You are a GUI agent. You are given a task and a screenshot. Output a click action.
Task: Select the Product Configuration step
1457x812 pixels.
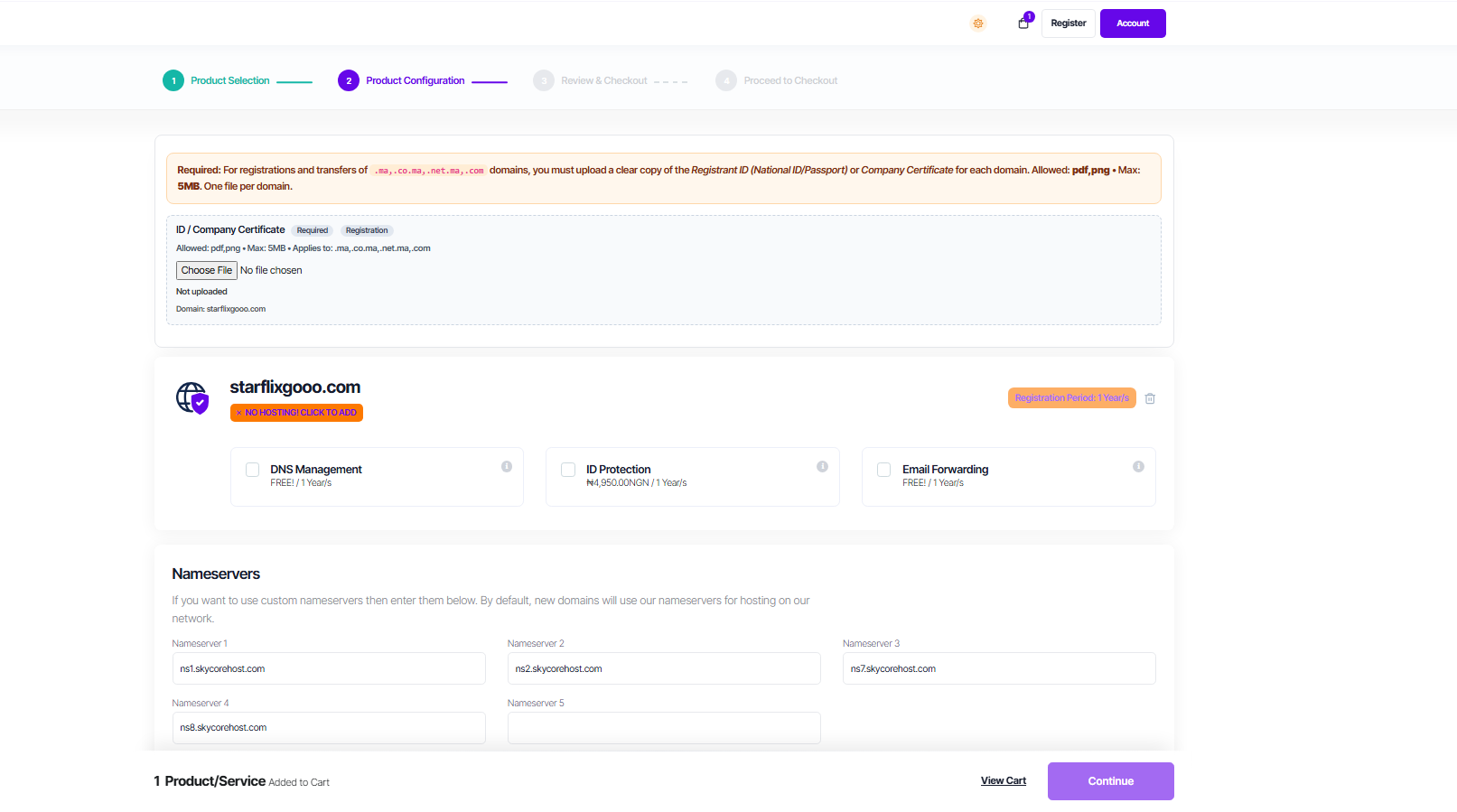(415, 80)
